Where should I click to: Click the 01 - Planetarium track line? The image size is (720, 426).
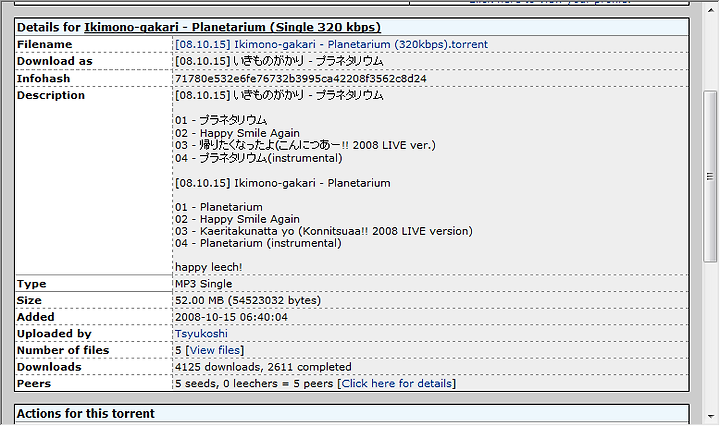[219, 207]
